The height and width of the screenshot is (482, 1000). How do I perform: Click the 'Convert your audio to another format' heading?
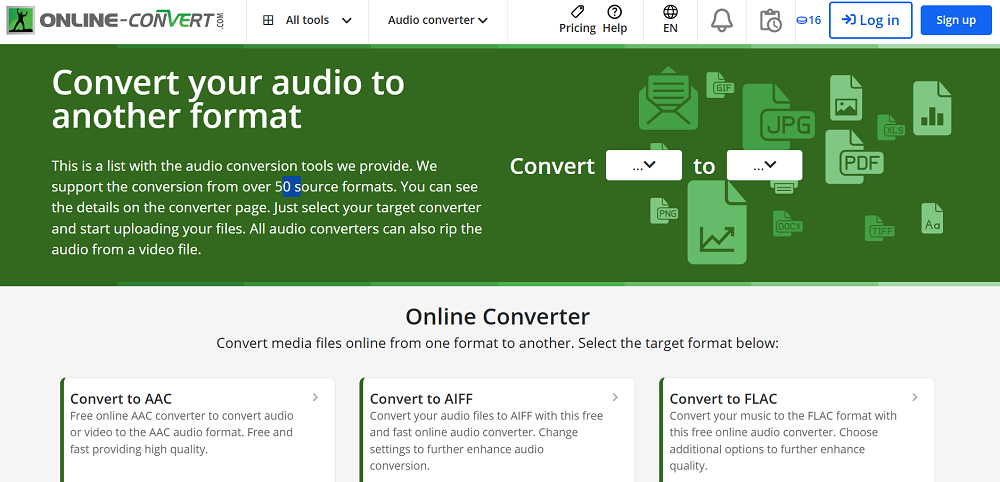click(228, 99)
